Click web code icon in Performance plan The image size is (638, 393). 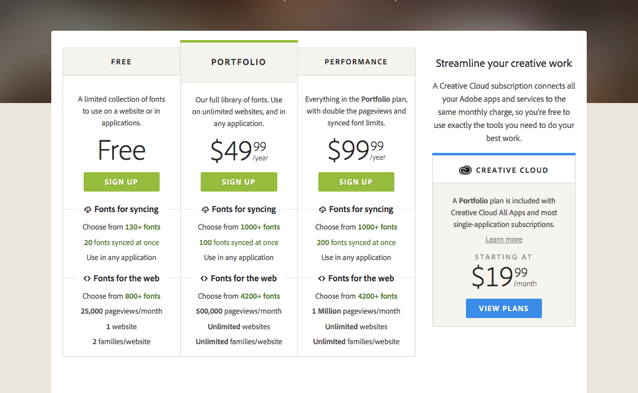[x=321, y=279]
